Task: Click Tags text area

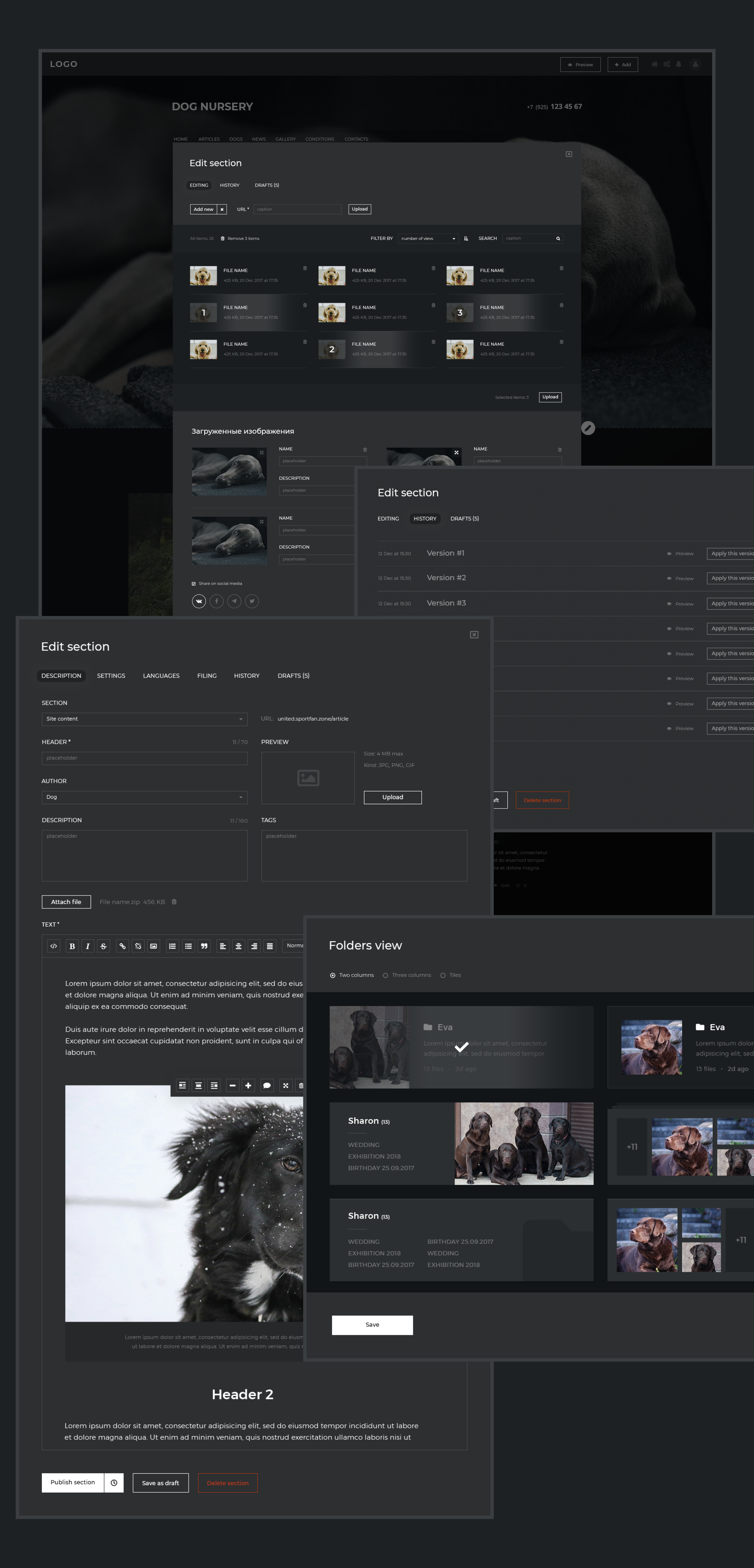Action: [x=364, y=856]
